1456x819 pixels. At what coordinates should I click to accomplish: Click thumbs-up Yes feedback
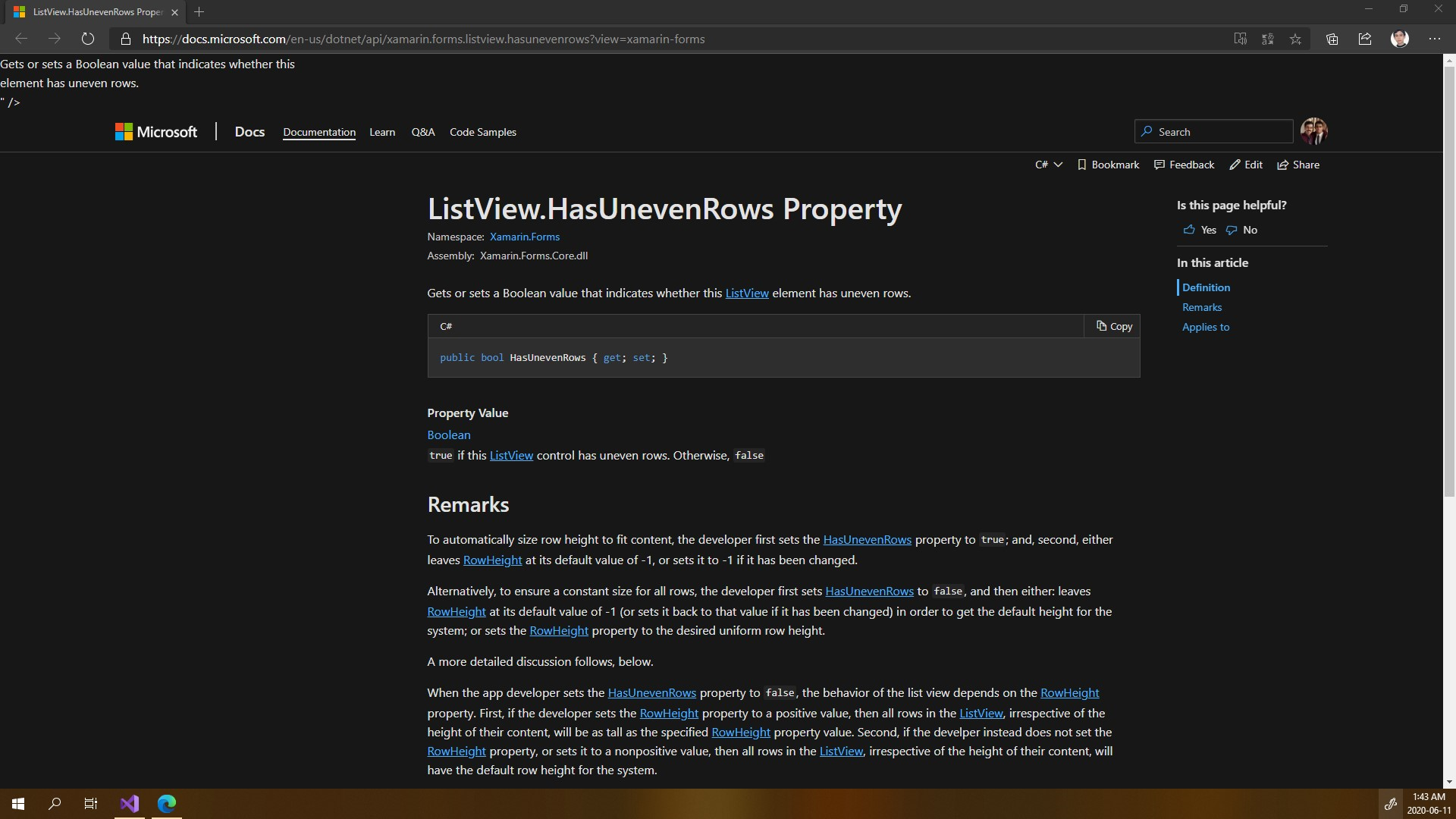click(1200, 230)
